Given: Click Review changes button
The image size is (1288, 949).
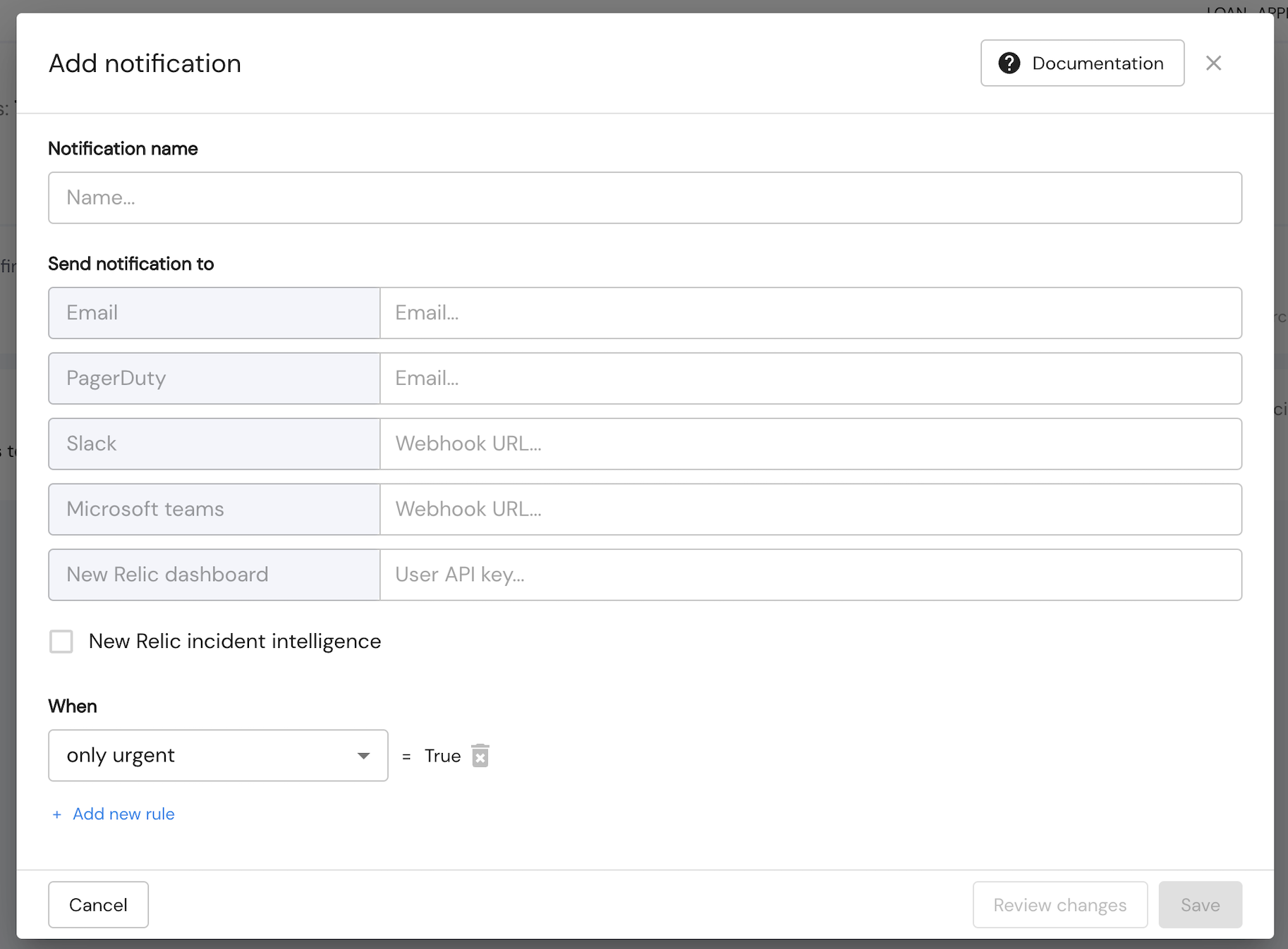Looking at the screenshot, I should (1059, 905).
